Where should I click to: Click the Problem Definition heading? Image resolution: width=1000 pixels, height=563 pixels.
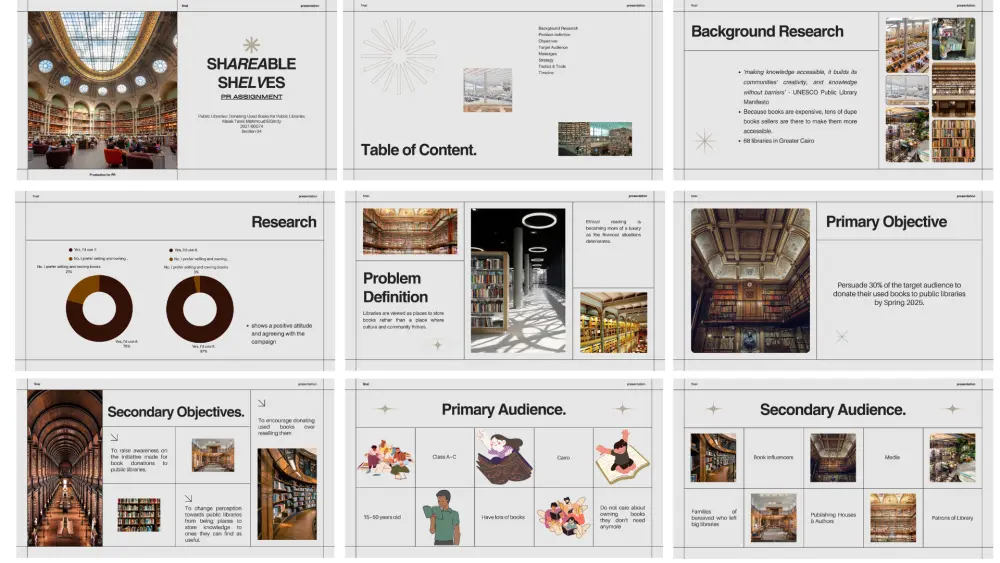(x=395, y=288)
